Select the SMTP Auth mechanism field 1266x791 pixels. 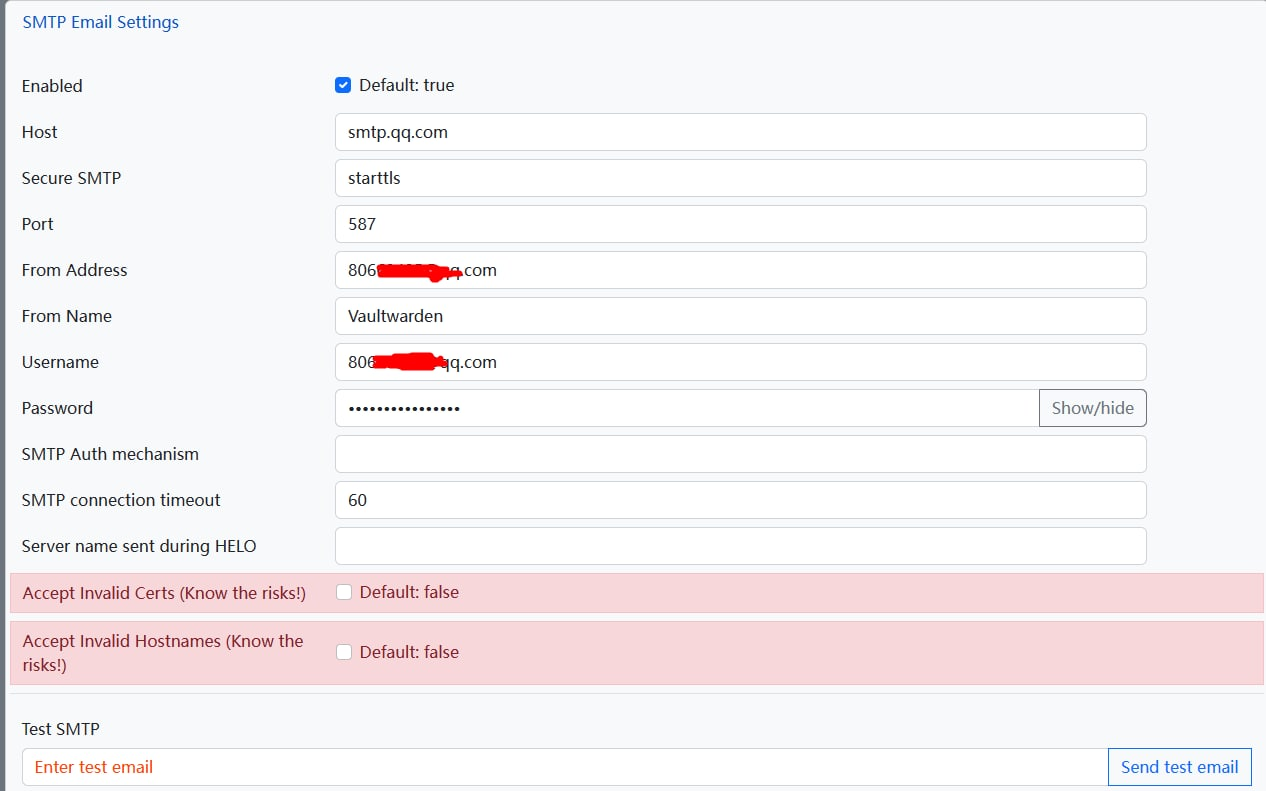[x=740, y=454]
